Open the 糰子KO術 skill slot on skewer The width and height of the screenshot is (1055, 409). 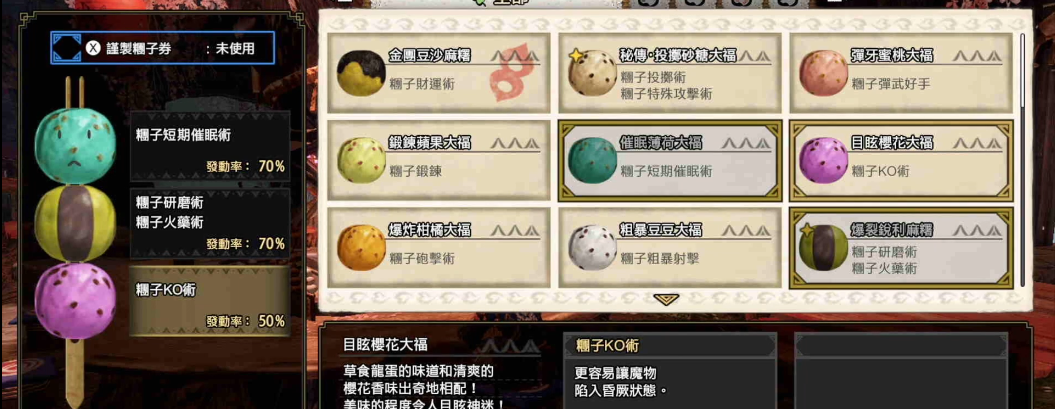210,301
